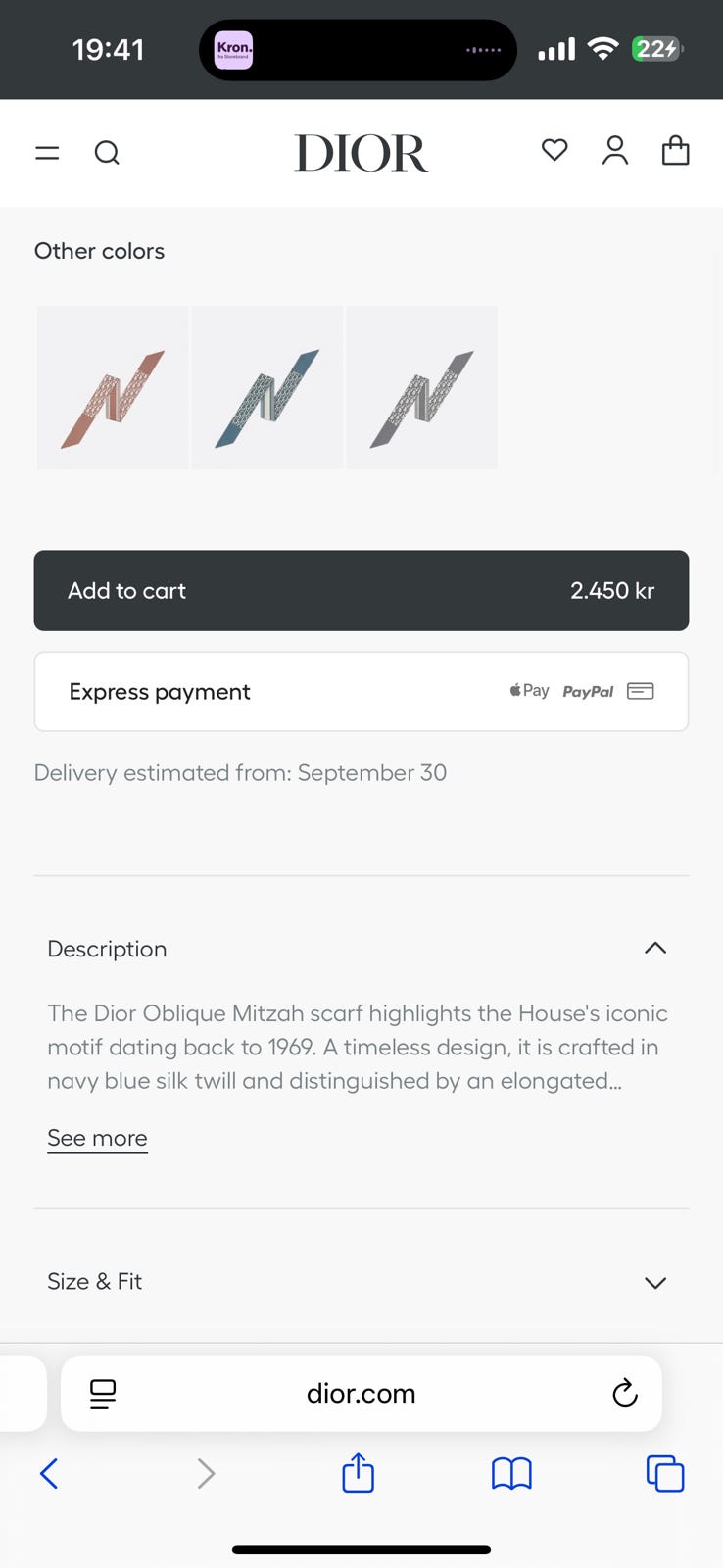723x1568 pixels.
Task: Select the gray scarf color
Action: click(x=422, y=388)
